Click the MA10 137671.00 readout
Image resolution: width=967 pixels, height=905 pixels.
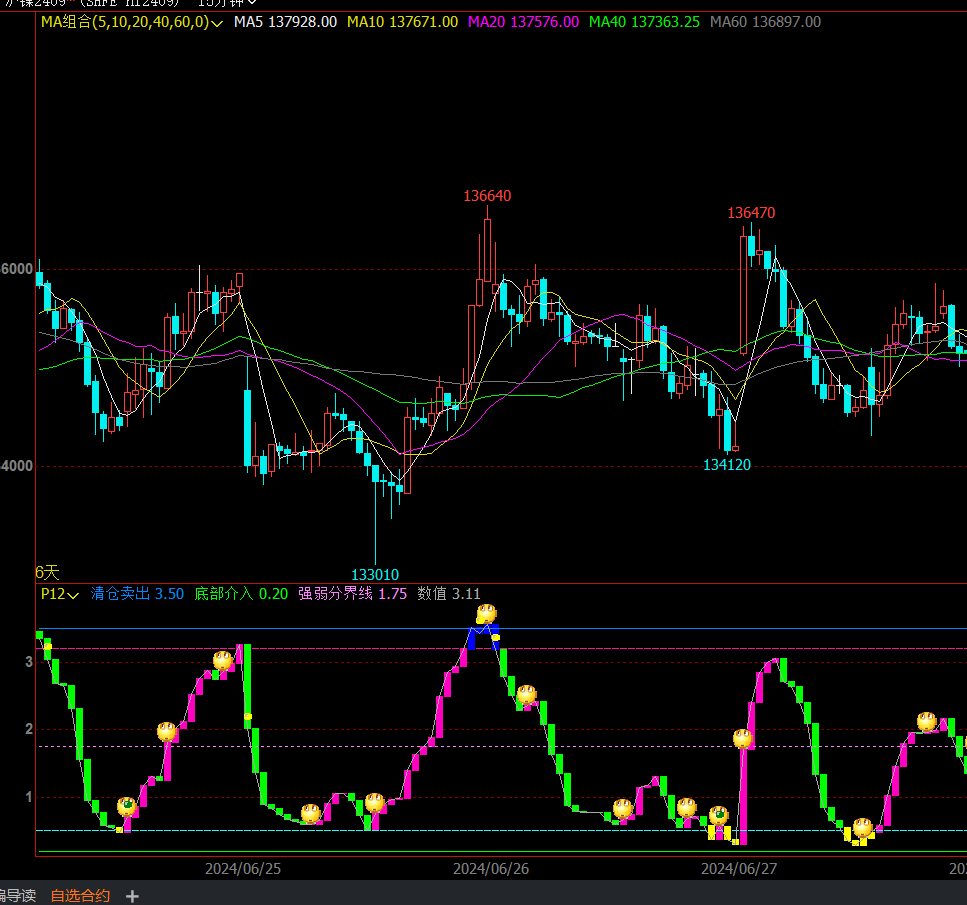[403, 22]
